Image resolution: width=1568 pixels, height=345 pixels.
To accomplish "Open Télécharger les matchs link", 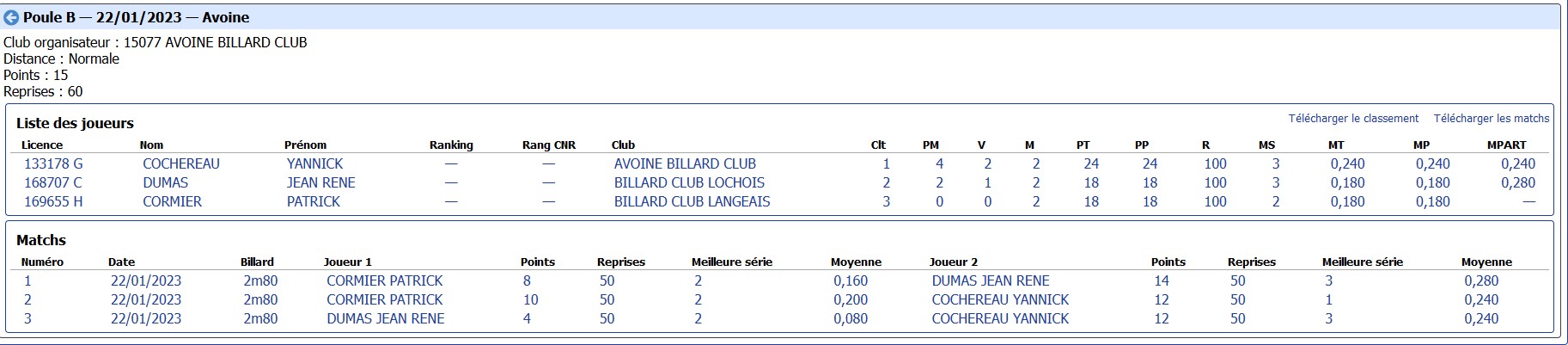I will [1492, 119].
